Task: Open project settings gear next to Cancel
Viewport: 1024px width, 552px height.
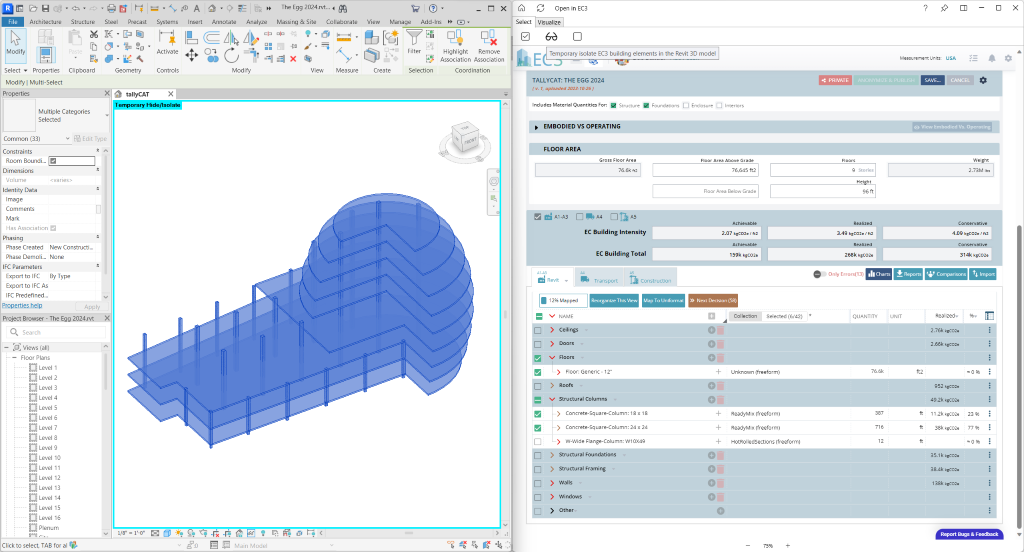Action: click(983, 80)
